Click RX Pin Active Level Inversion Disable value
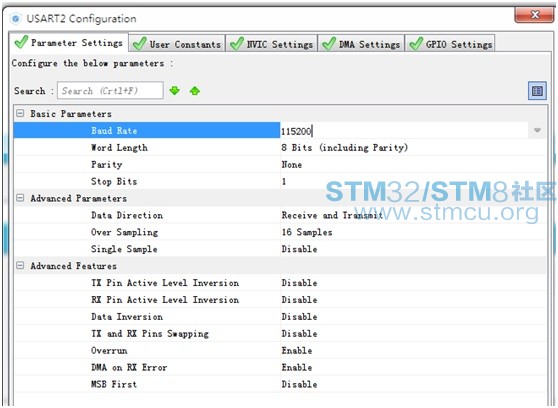This screenshot has width=558, height=408. coord(299,299)
